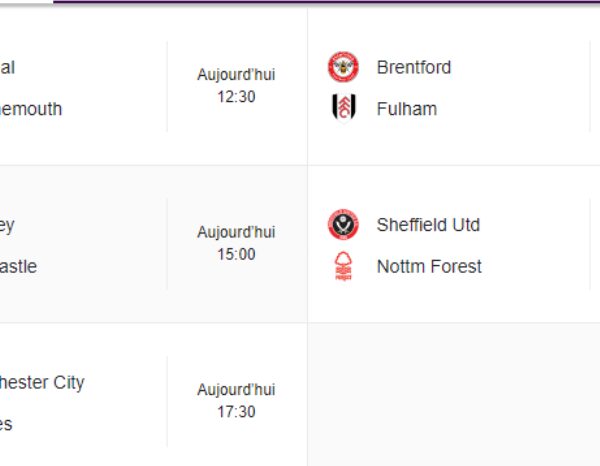Select the Nottm Forest team name

pos(429,266)
